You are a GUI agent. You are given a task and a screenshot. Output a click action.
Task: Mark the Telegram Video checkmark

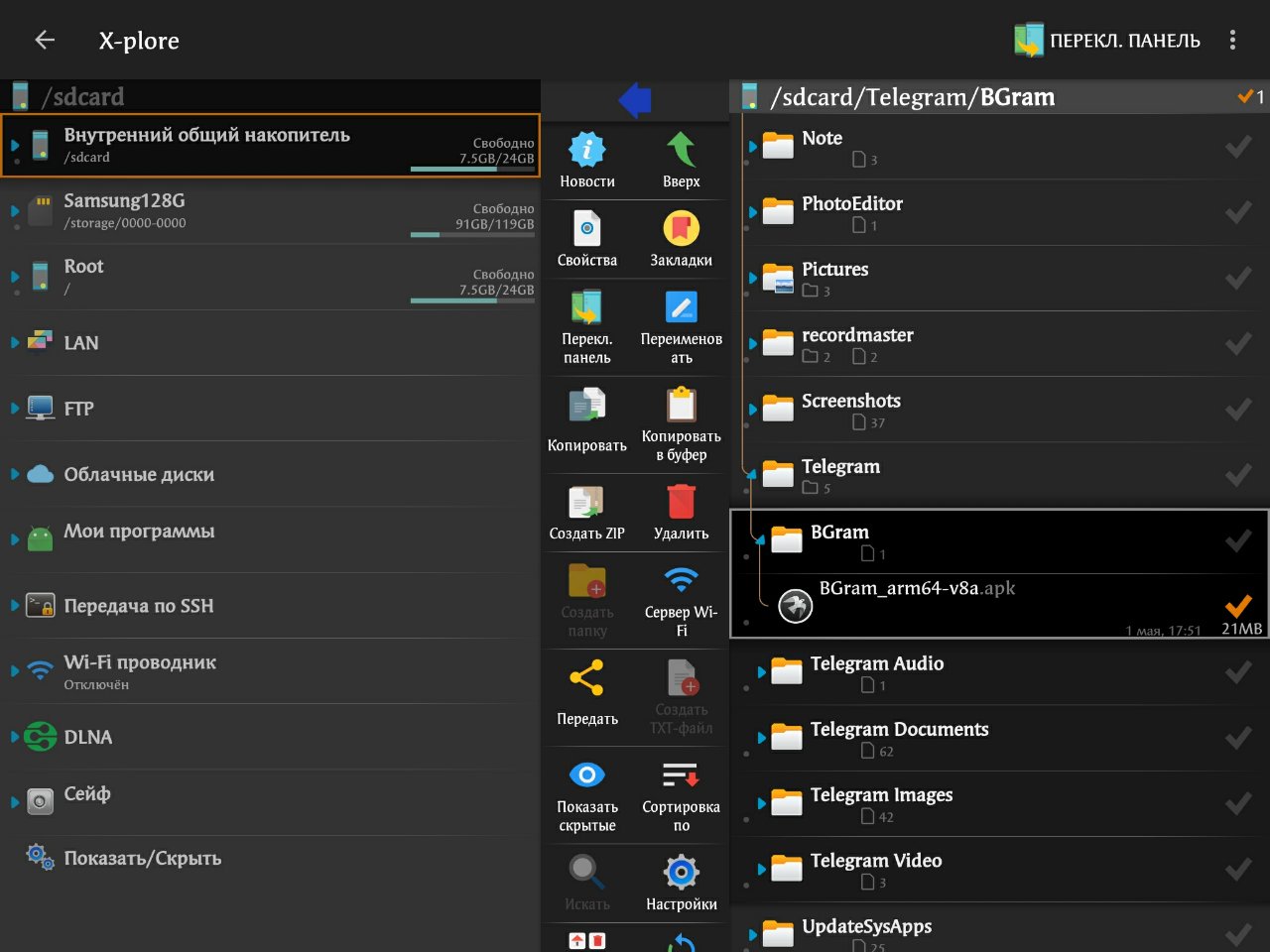1237,870
